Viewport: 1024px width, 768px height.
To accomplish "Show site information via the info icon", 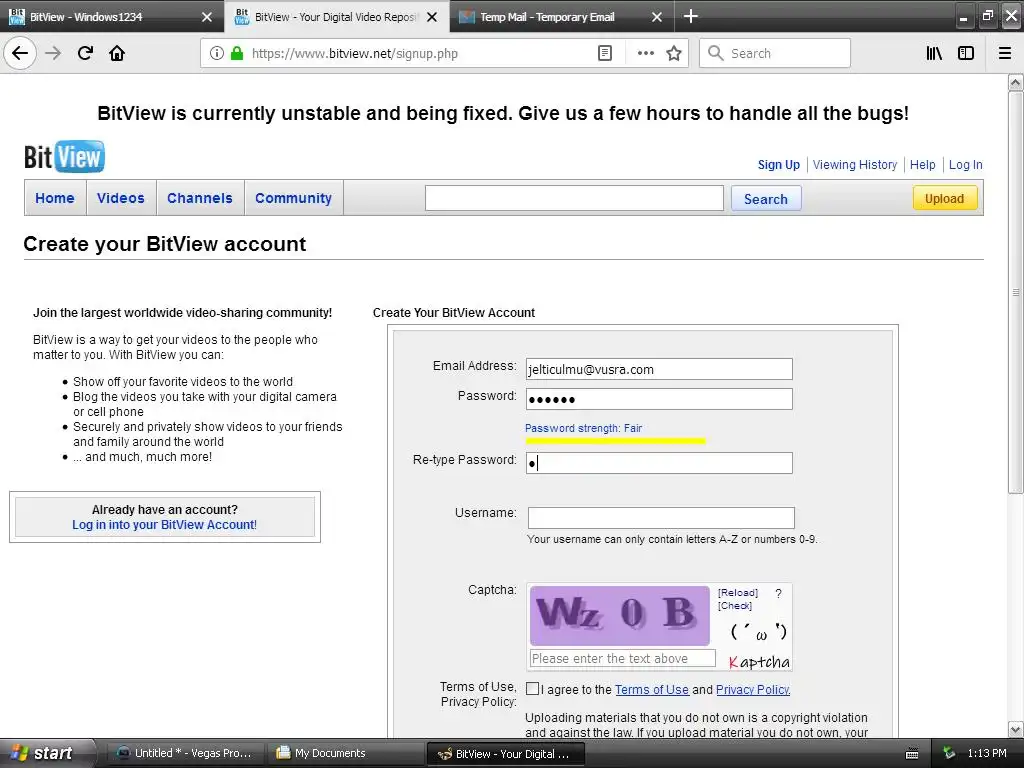I will tap(217, 54).
